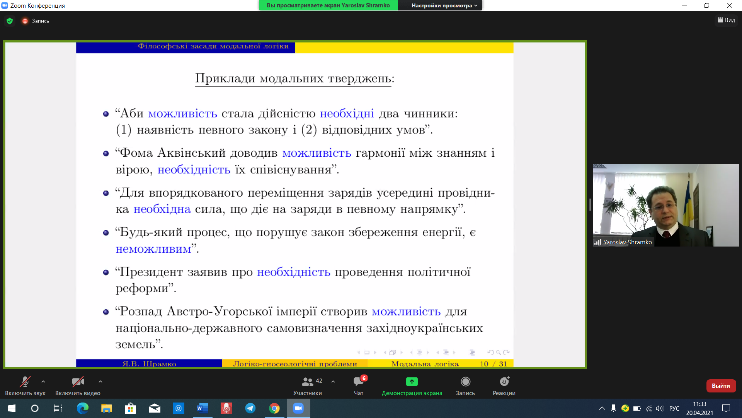Open the Participants panel
742x418 pixels.
308,383
